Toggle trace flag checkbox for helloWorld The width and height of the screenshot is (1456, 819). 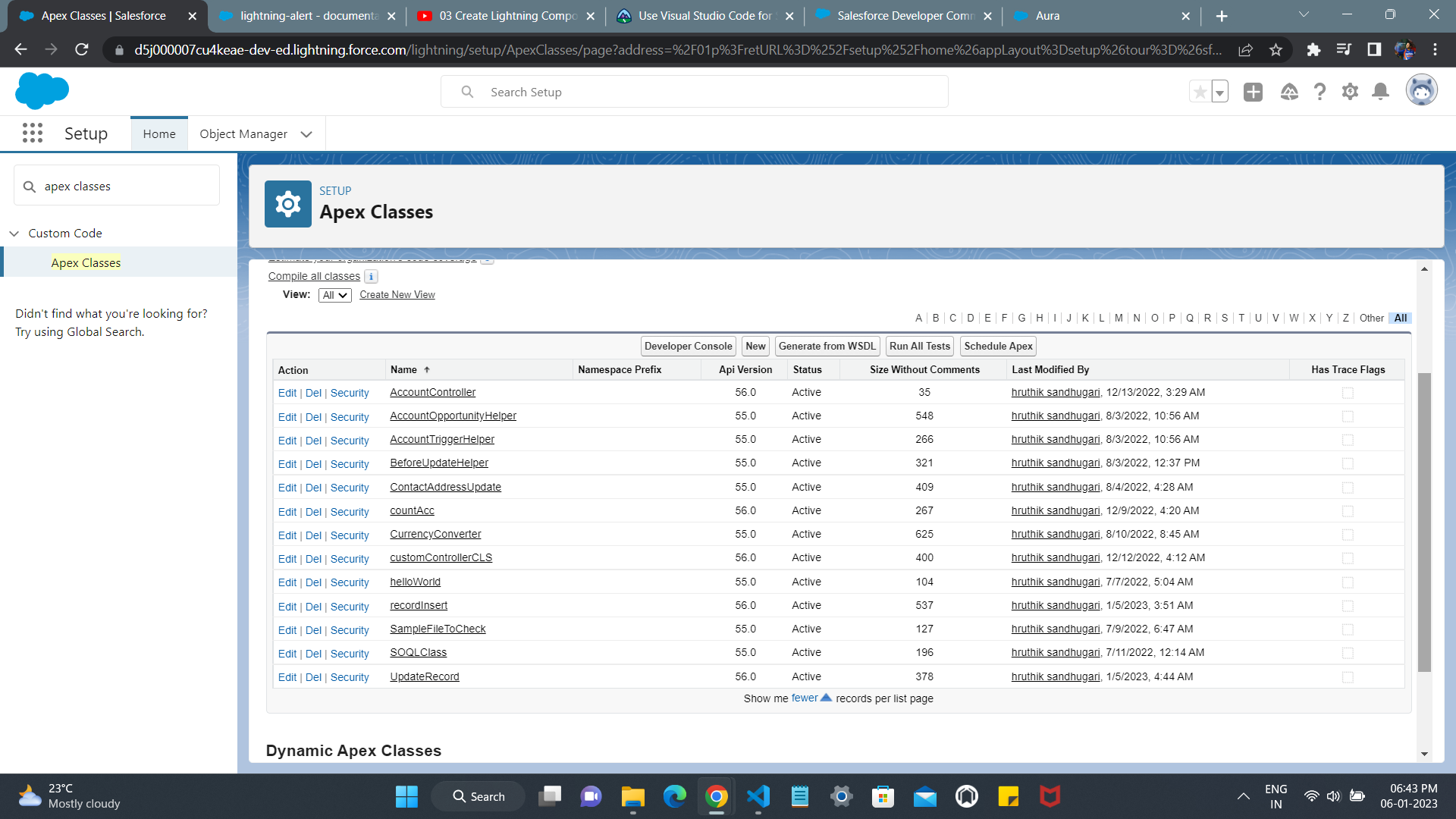[x=1348, y=582]
